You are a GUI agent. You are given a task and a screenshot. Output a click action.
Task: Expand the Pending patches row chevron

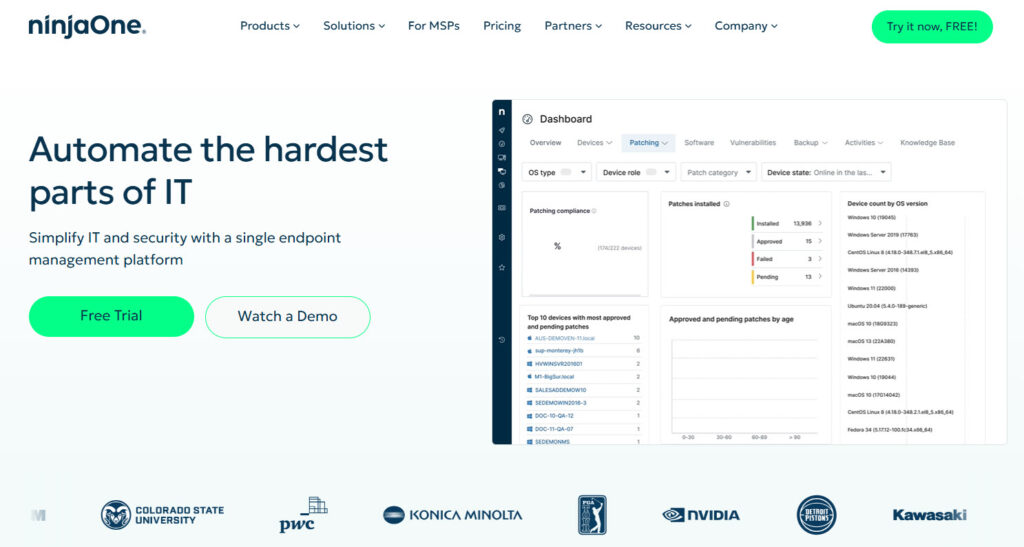[x=820, y=276]
